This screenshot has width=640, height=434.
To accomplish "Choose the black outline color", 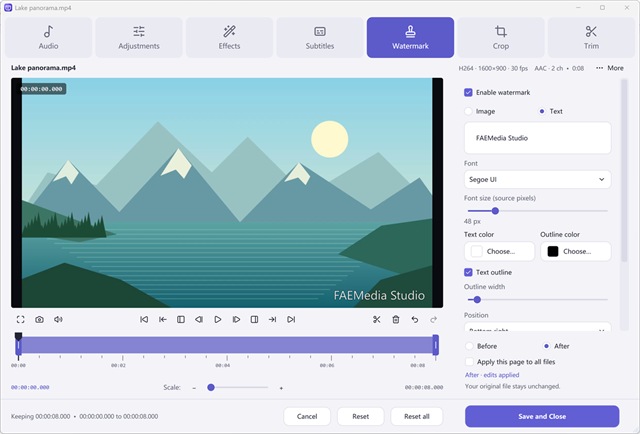I will point(576,251).
